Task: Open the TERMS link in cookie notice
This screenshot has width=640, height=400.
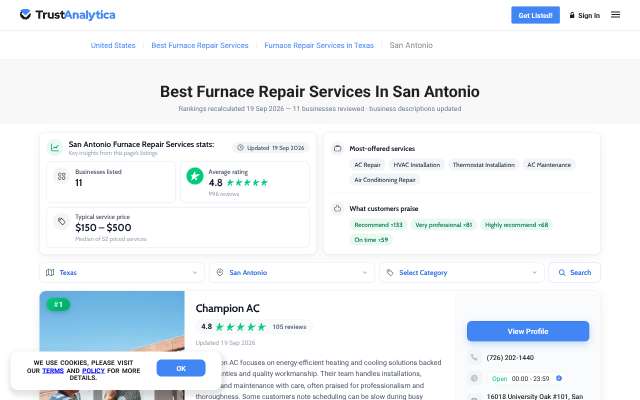Action: pos(53,371)
